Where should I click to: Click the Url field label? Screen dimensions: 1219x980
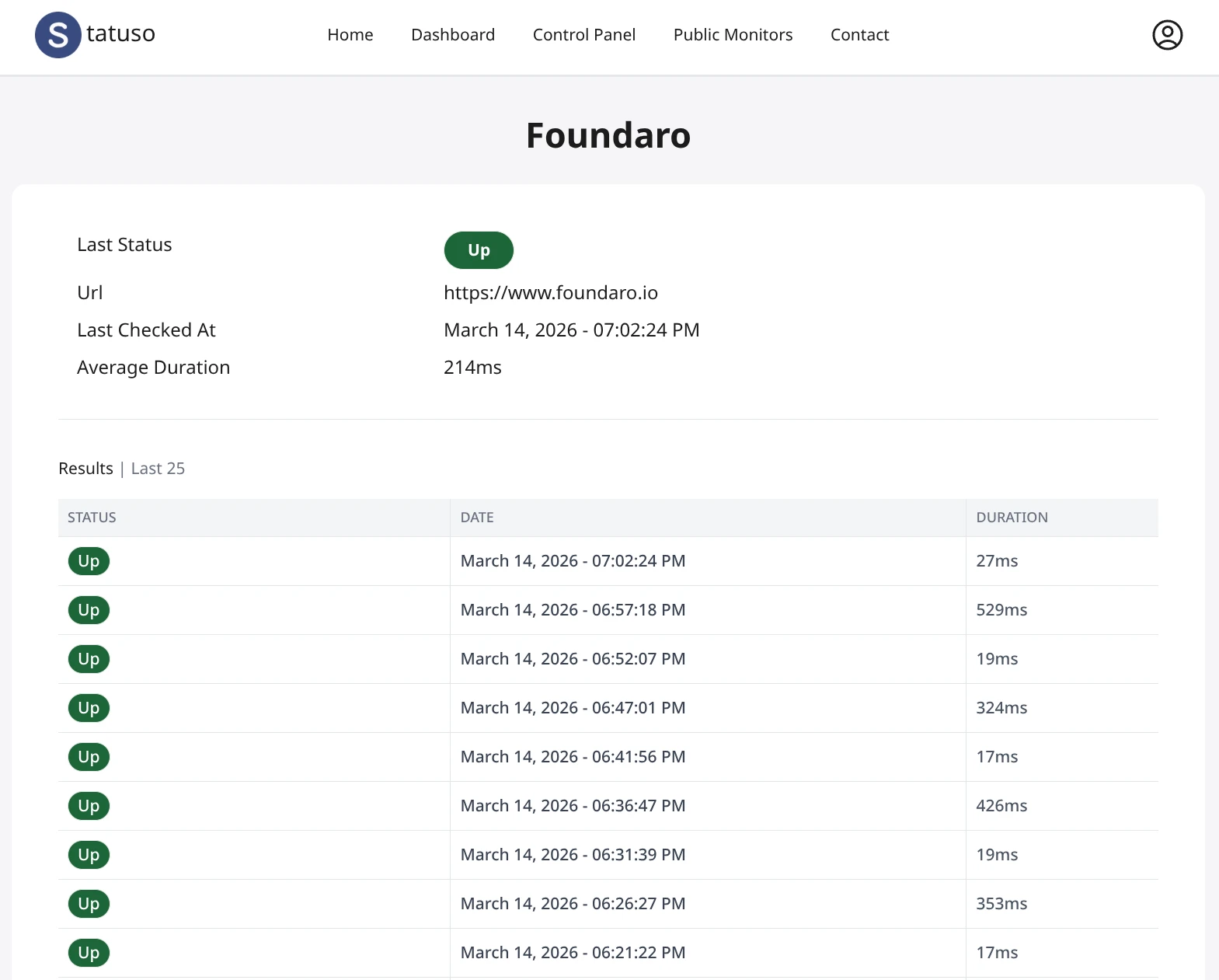coord(89,293)
